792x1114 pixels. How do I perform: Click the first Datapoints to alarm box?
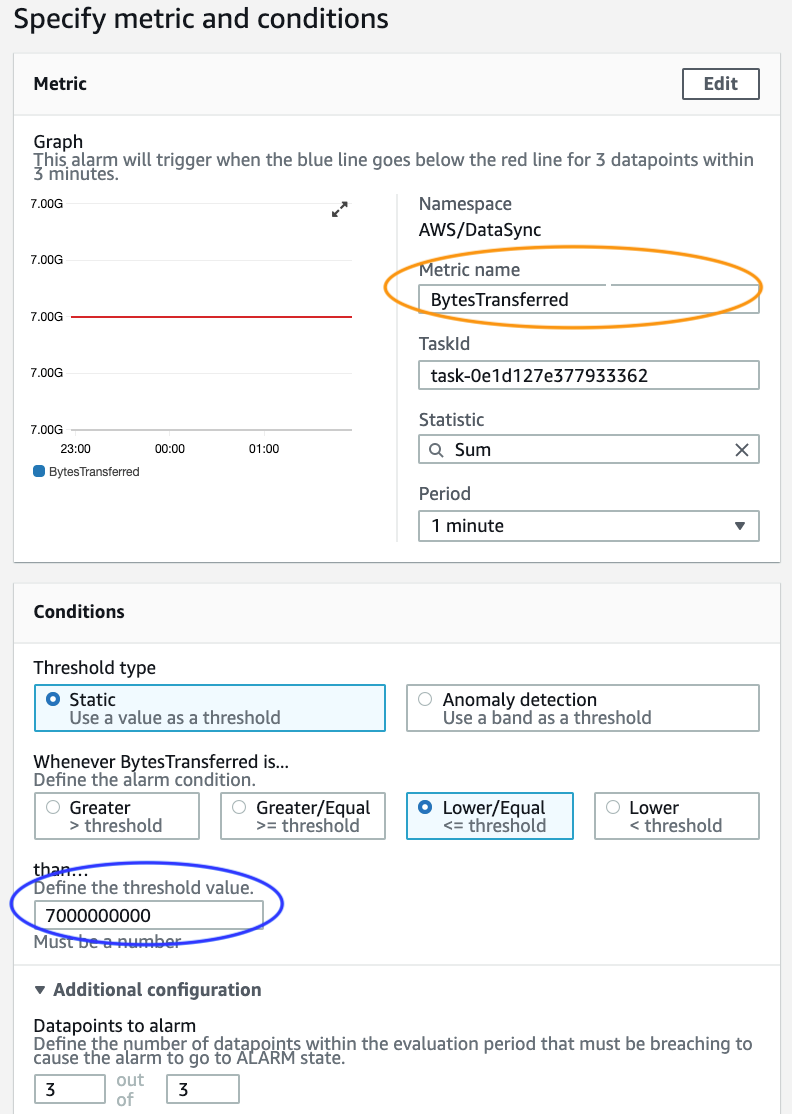[69, 1088]
